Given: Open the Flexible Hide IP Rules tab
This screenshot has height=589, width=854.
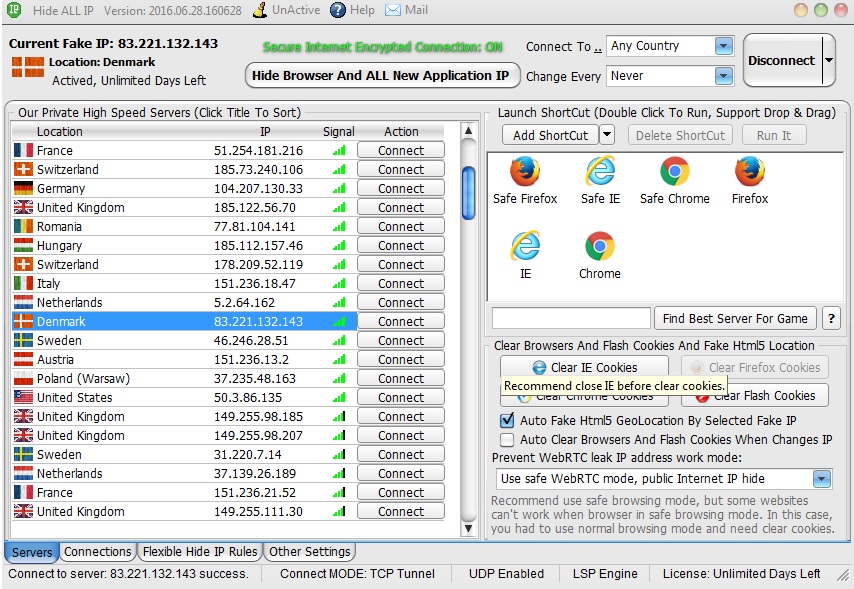Looking at the screenshot, I should pyautogui.click(x=200, y=551).
